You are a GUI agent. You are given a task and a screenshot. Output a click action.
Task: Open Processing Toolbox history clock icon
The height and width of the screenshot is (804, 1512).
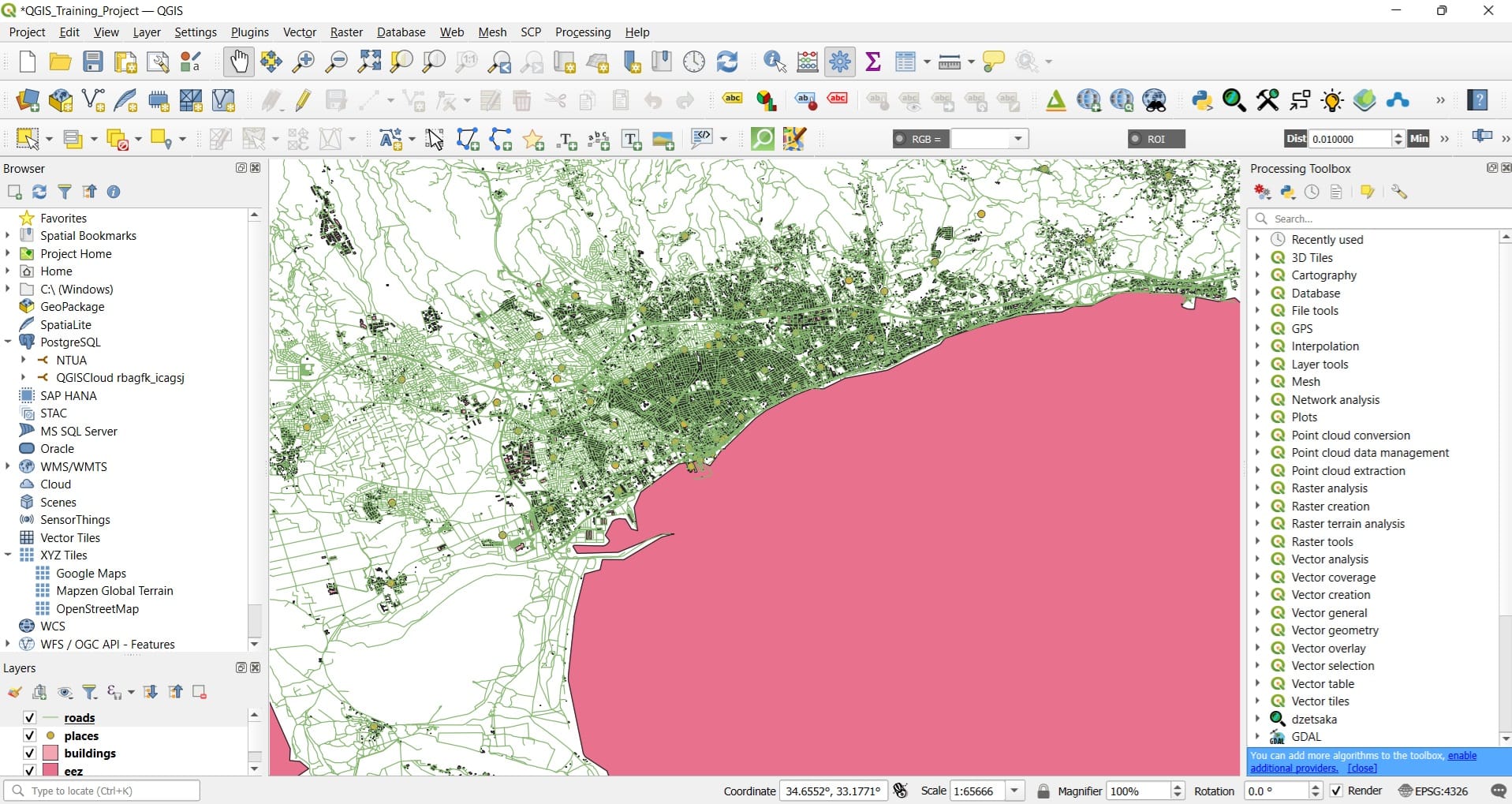(1312, 192)
